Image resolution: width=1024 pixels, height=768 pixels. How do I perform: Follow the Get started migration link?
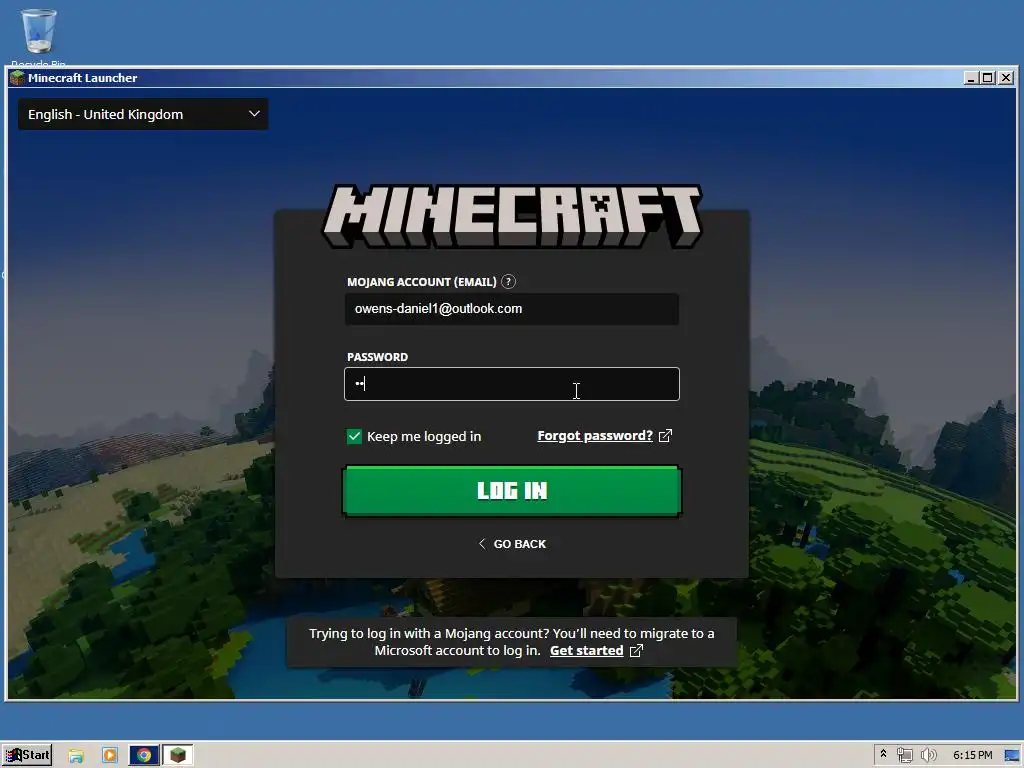tap(586, 650)
